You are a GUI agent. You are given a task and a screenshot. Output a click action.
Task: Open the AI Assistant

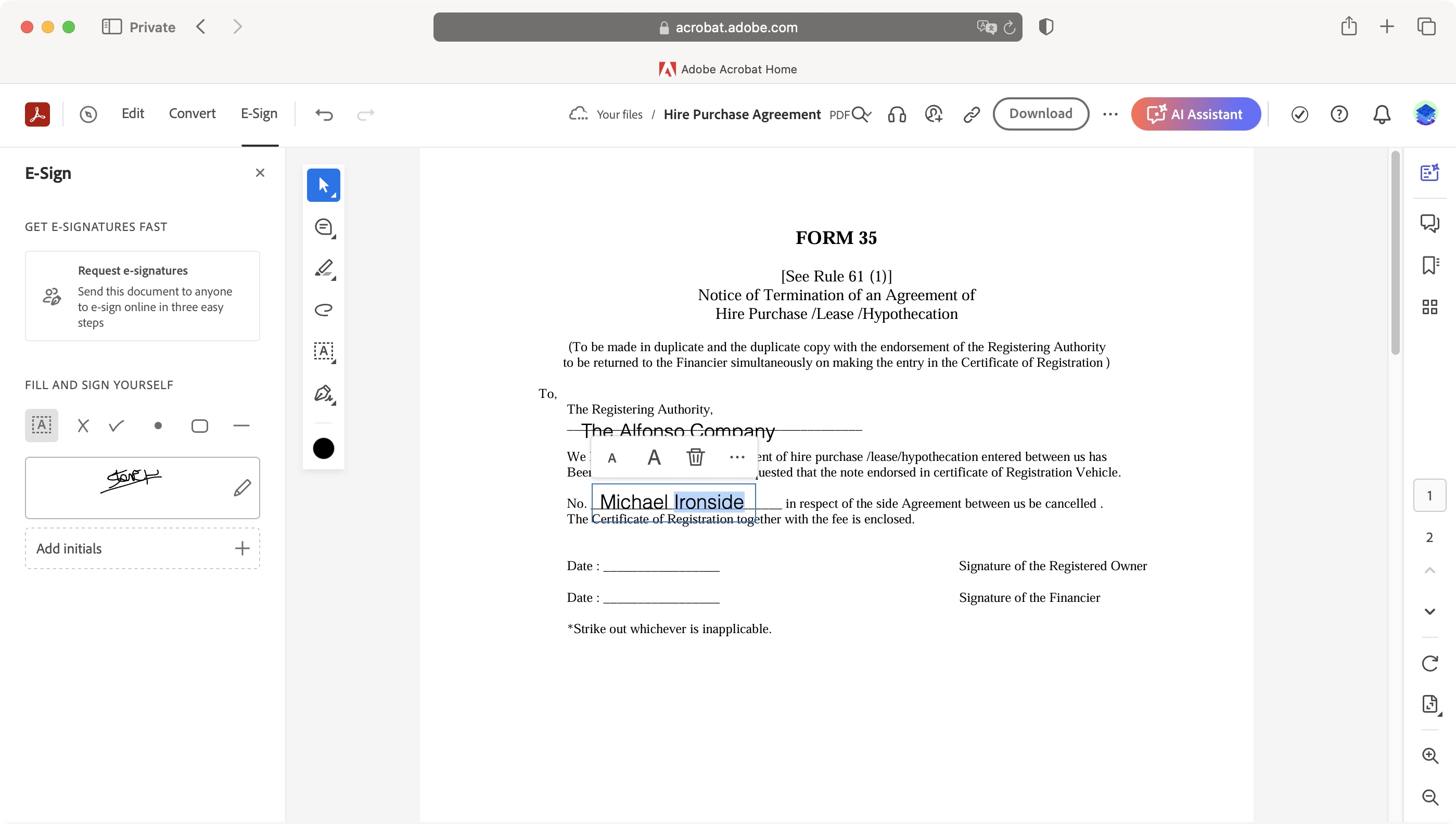coord(1196,114)
